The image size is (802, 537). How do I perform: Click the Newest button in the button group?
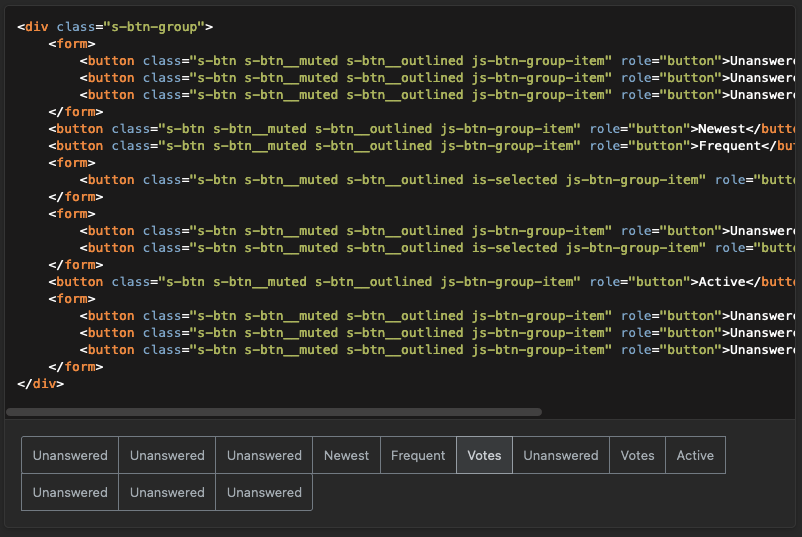(346, 455)
